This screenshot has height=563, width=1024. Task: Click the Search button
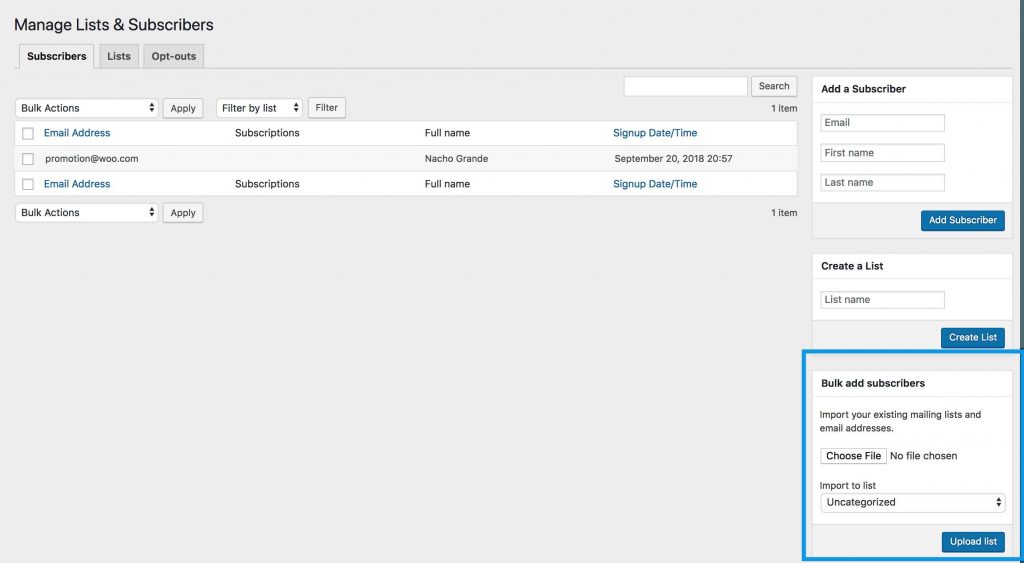774,86
